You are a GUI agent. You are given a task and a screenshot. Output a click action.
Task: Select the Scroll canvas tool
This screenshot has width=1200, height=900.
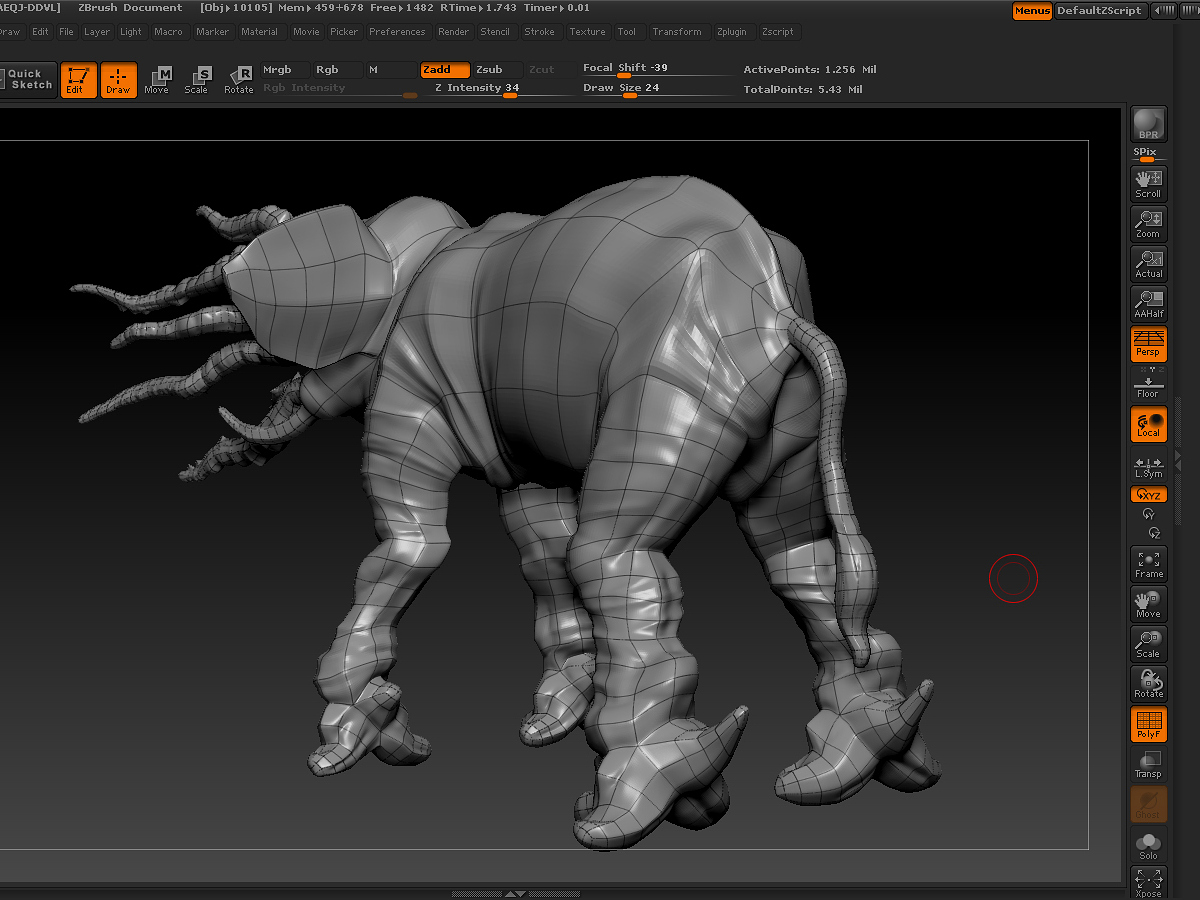(1149, 183)
